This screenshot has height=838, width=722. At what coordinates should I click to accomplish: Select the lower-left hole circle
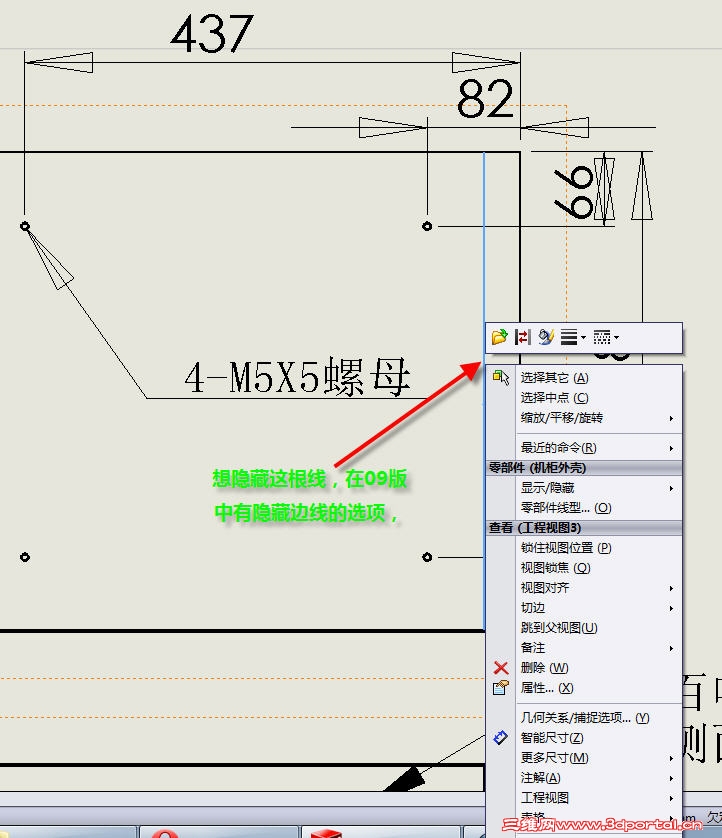pyautogui.click(x=25, y=557)
